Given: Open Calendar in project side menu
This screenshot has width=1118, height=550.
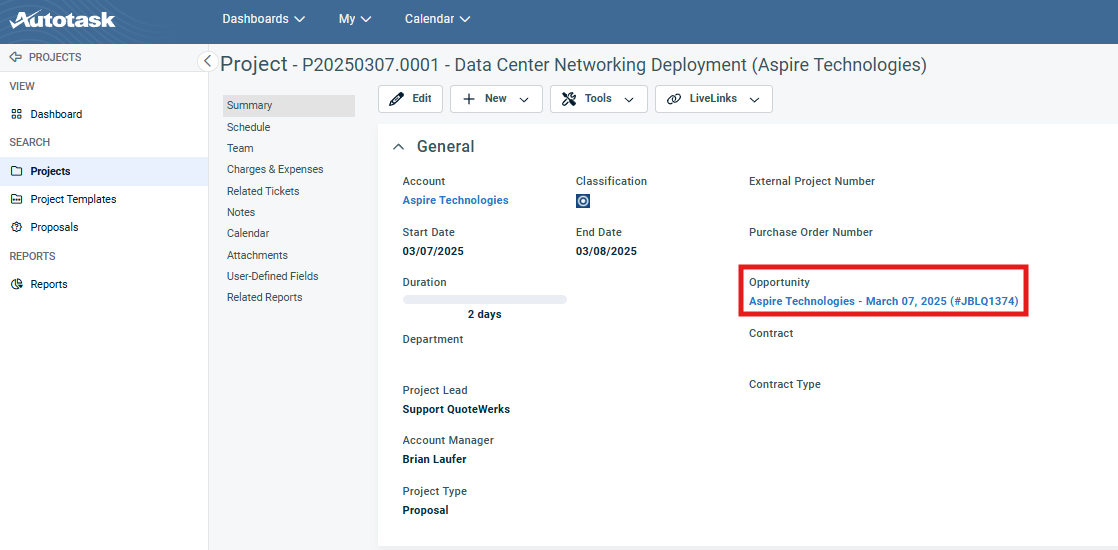Looking at the screenshot, I should coord(248,233).
